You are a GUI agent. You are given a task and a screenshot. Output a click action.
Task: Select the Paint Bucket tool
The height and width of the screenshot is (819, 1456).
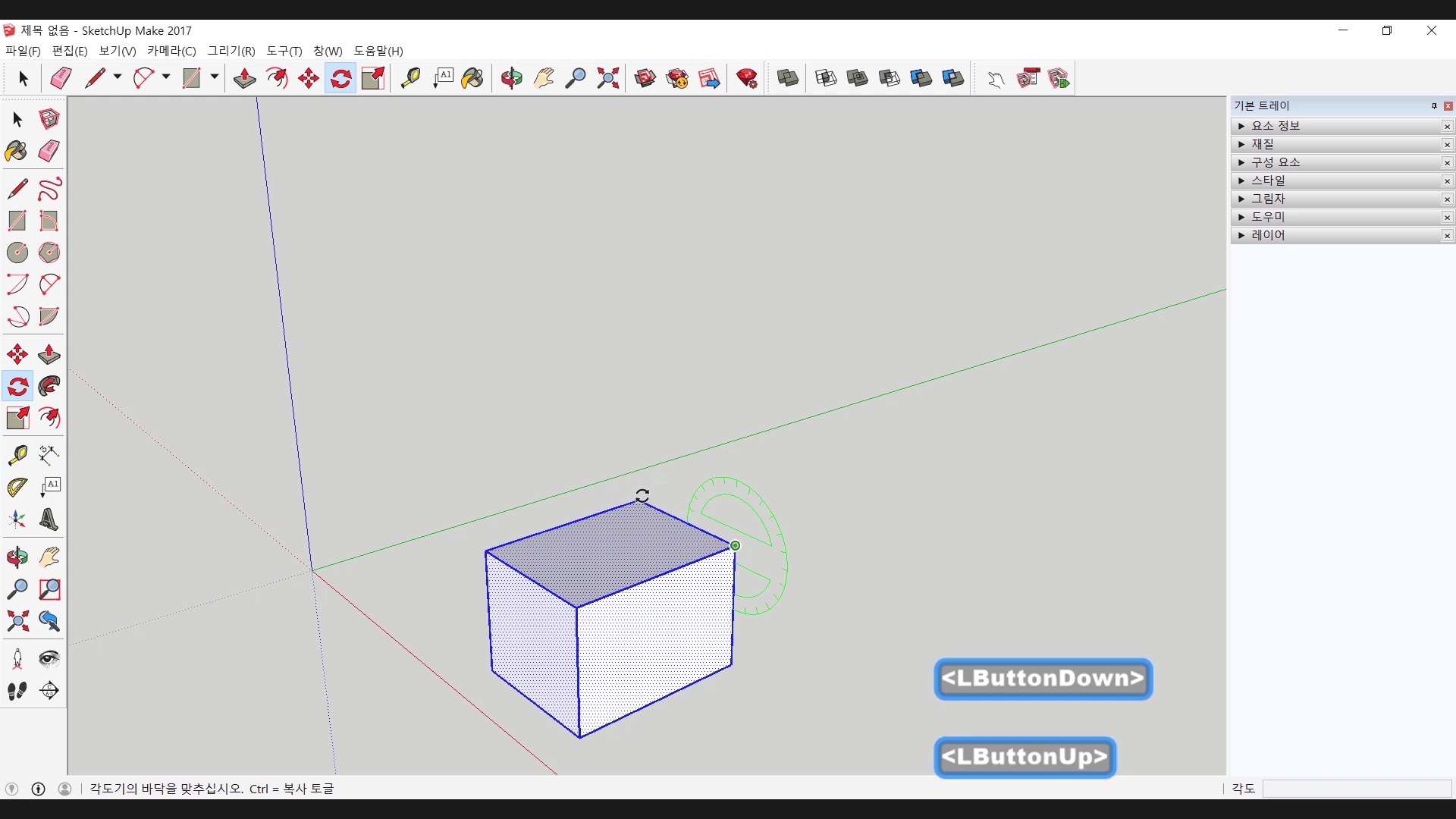pyautogui.click(x=17, y=151)
